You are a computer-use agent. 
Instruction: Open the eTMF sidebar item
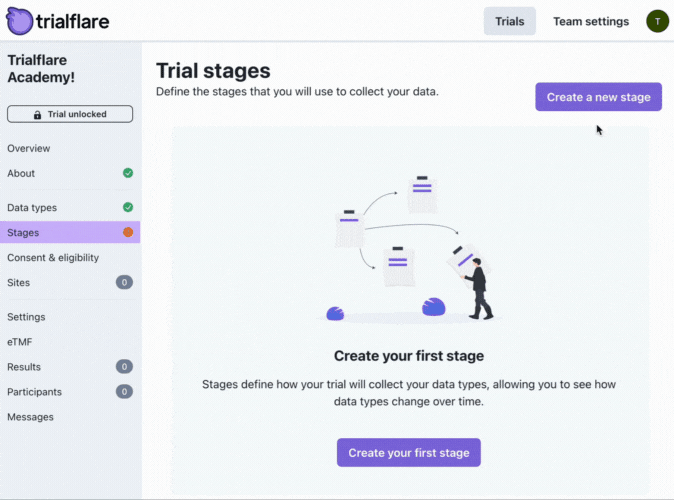coord(20,342)
